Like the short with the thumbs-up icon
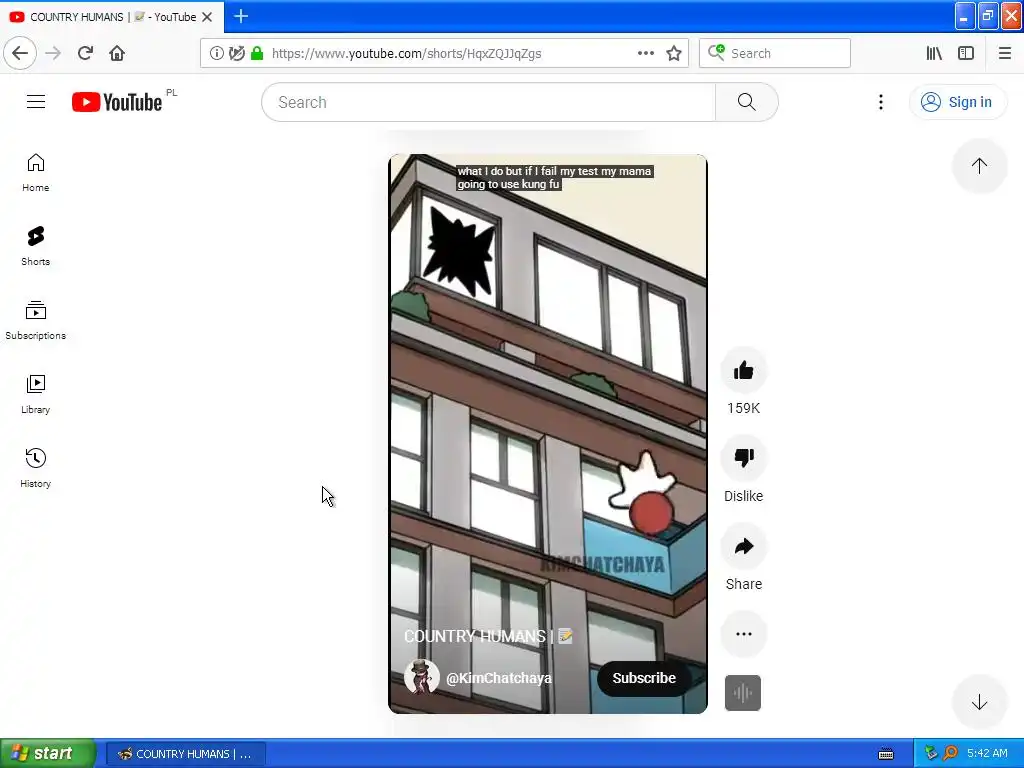Screen dimensions: 1024x768 click(x=743, y=371)
